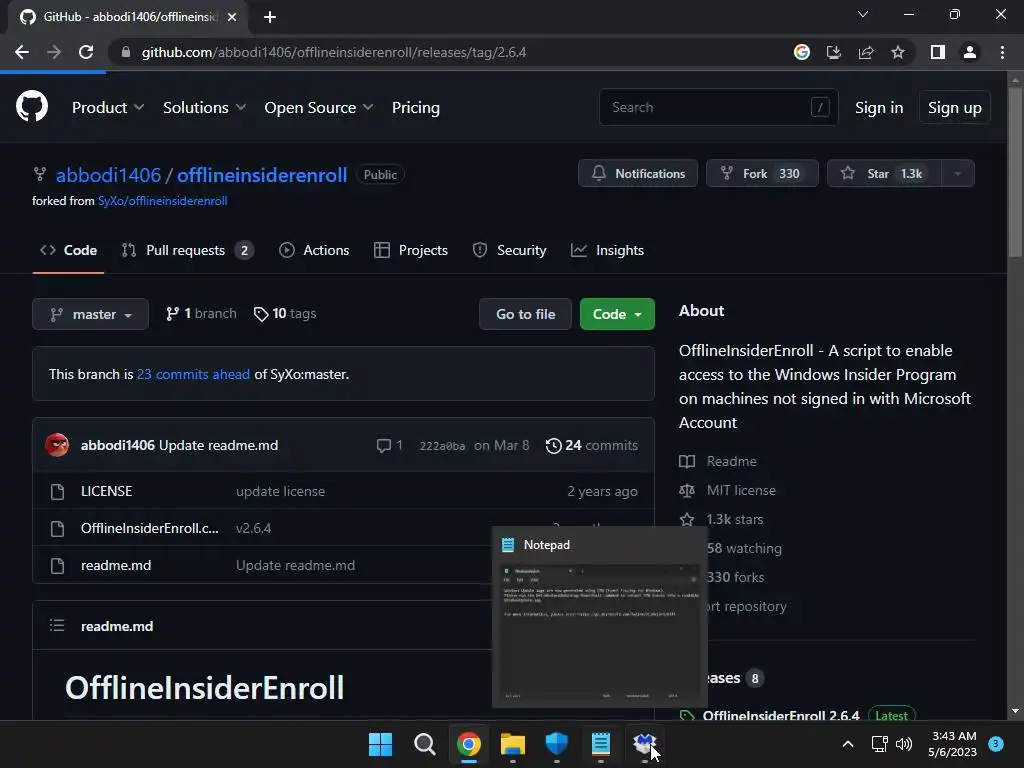Focus the GitHub search field

(x=718, y=107)
